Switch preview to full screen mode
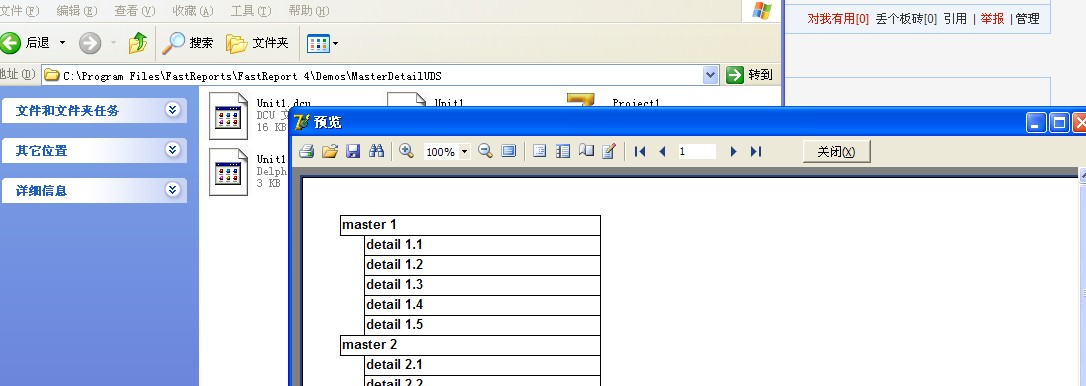Image resolution: width=1086 pixels, height=386 pixels. 508,151
